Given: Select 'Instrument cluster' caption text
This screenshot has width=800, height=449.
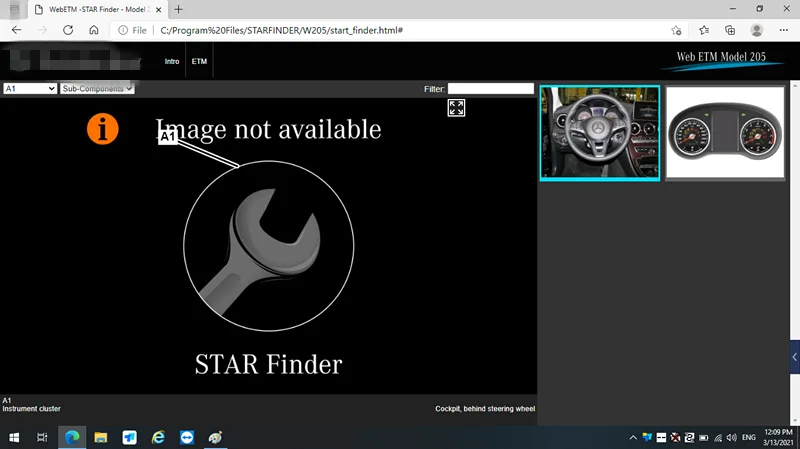Looking at the screenshot, I should click(32, 409).
